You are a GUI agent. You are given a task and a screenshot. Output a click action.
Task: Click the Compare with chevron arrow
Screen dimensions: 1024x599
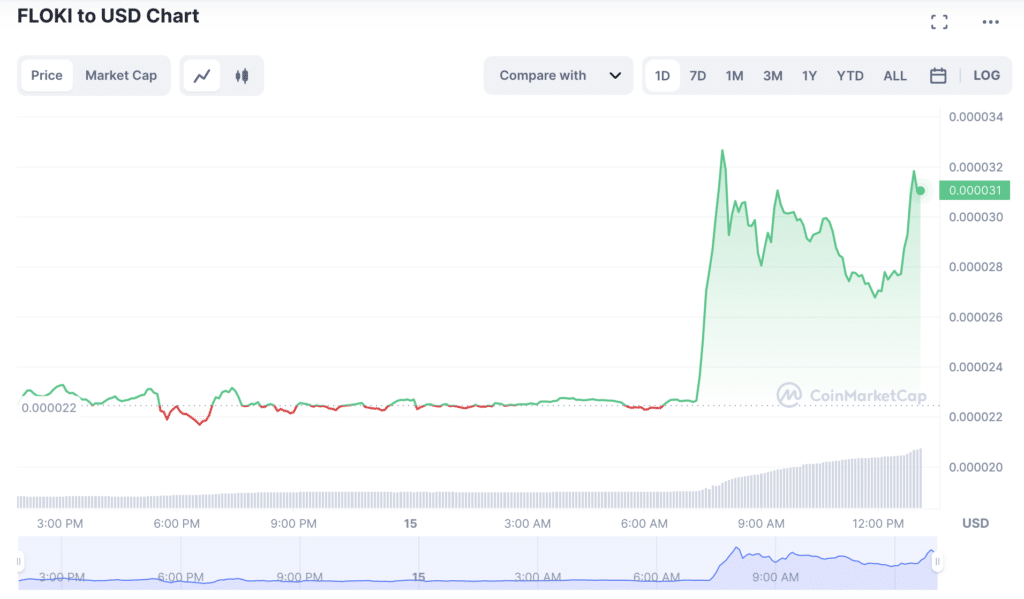(615, 76)
